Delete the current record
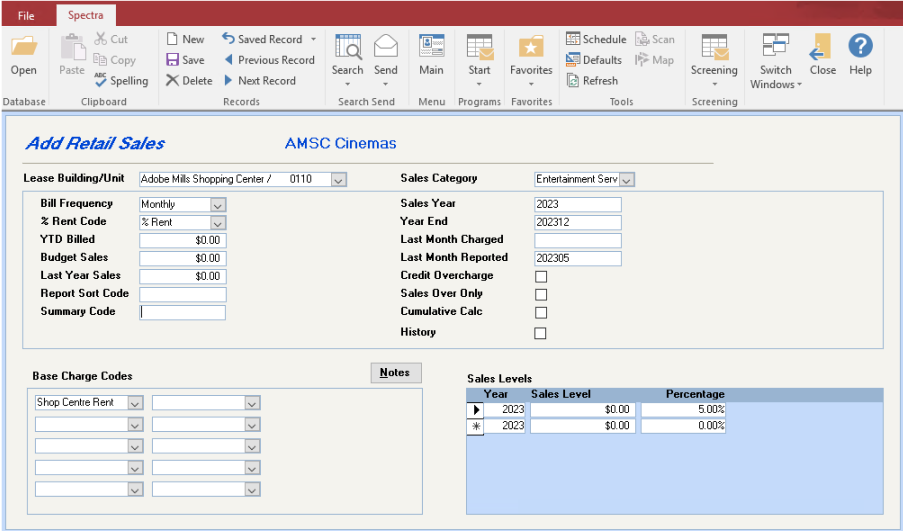The width and height of the screenshot is (903, 532). click(x=189, y=80)
